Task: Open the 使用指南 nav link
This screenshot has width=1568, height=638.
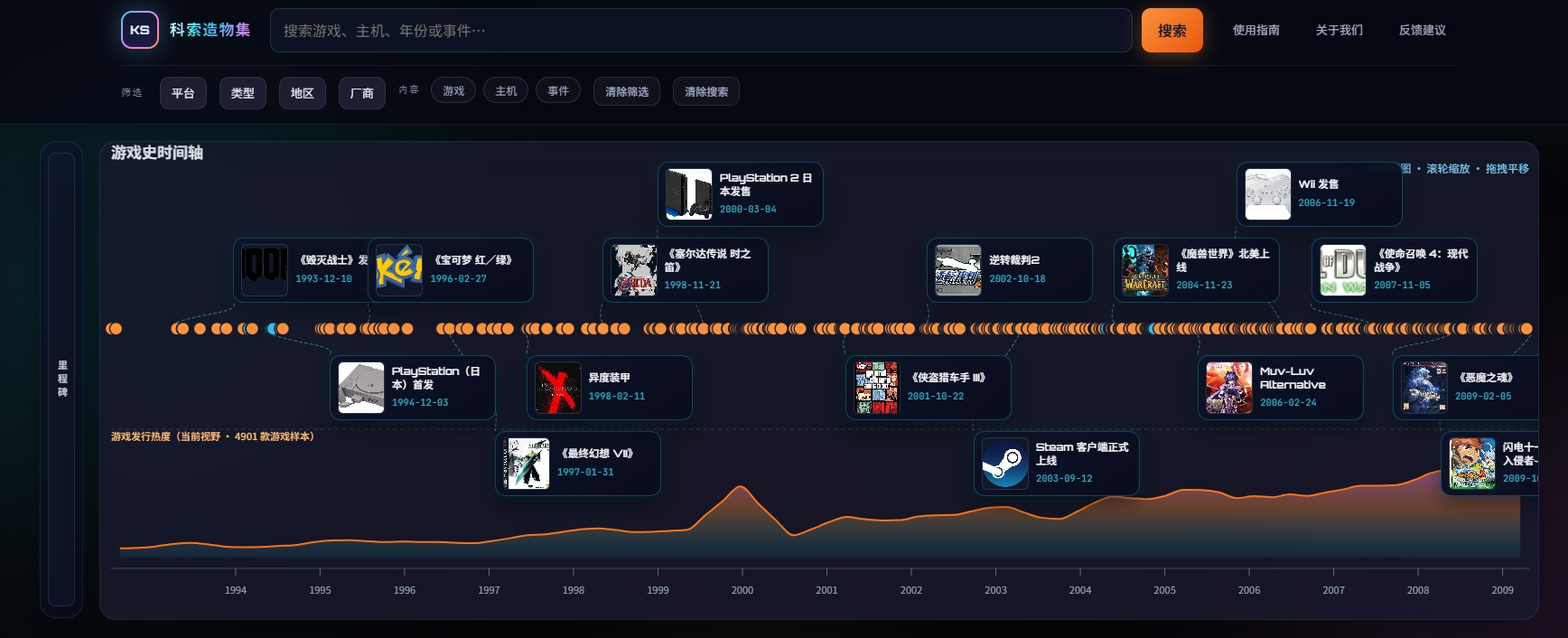Action: pos(1255,31)
